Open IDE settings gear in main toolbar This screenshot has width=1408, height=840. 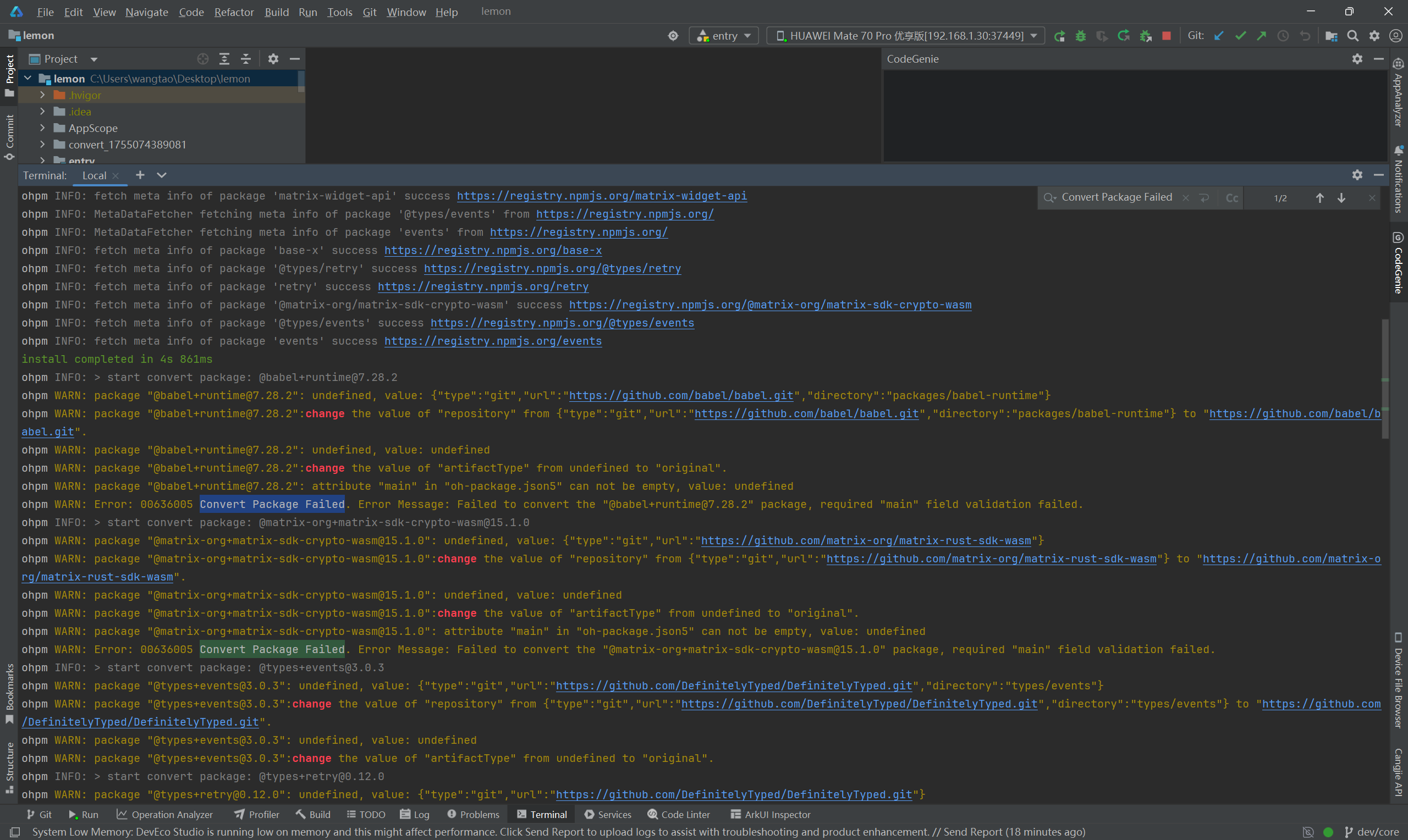(x=1374, y=36)
